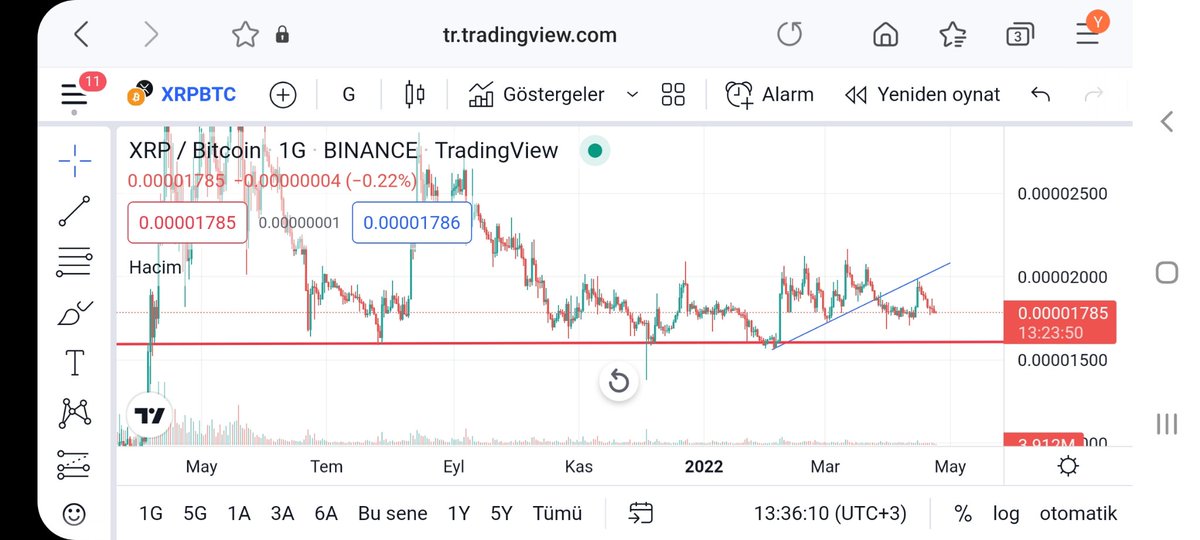Screen dimensions: 1200x540
Task: Open Android recent apps button
Action: pyautogui.click(x=1166, y=424)
